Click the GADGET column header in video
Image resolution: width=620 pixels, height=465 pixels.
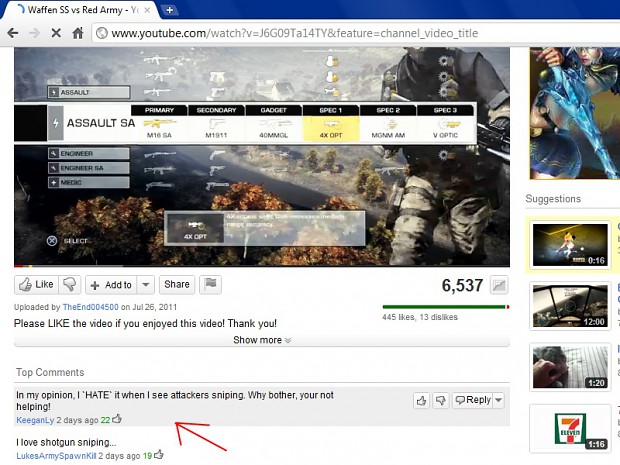coord(274,110)
